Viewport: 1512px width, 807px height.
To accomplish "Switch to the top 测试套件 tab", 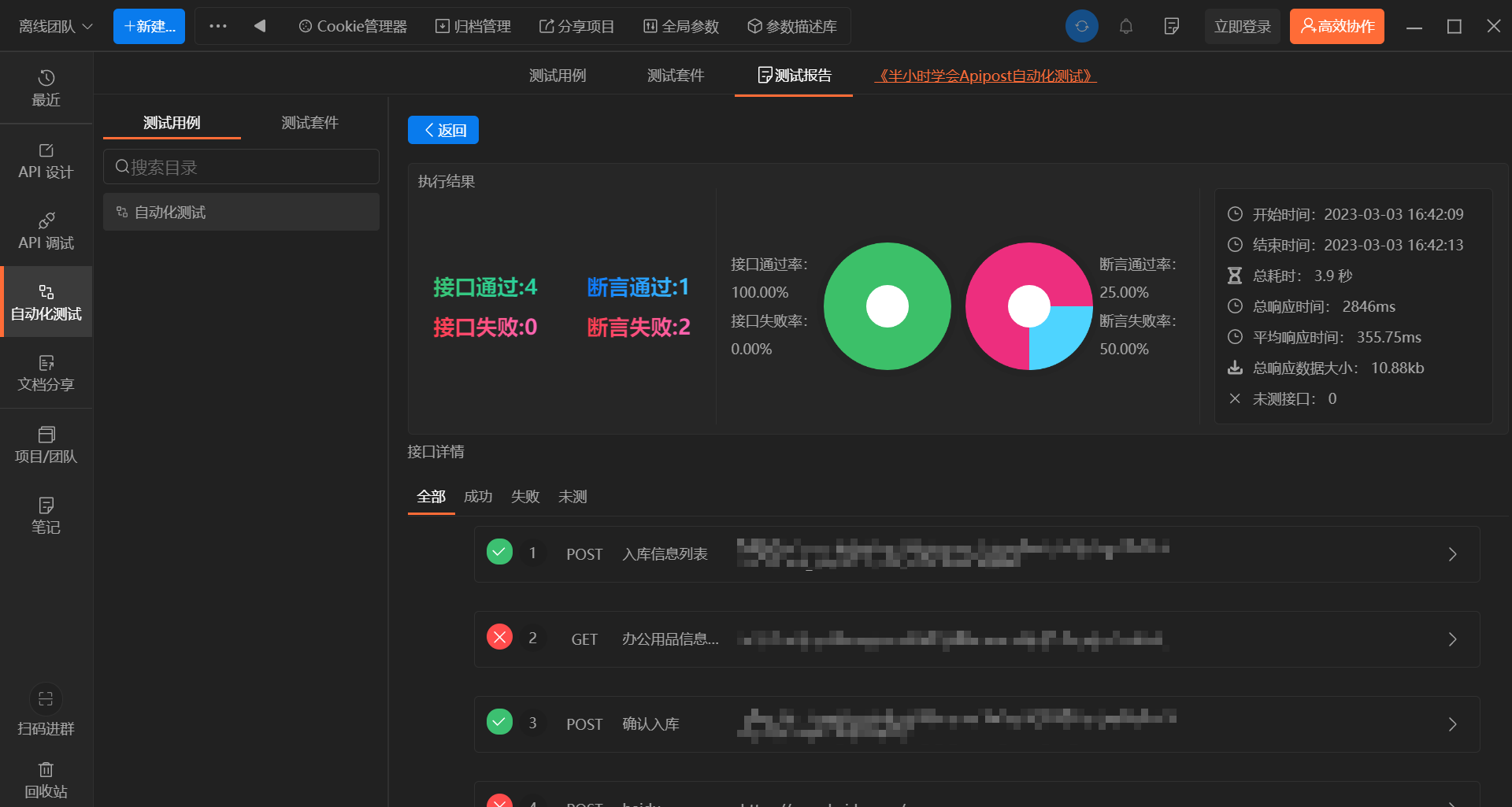I will 676,75.
